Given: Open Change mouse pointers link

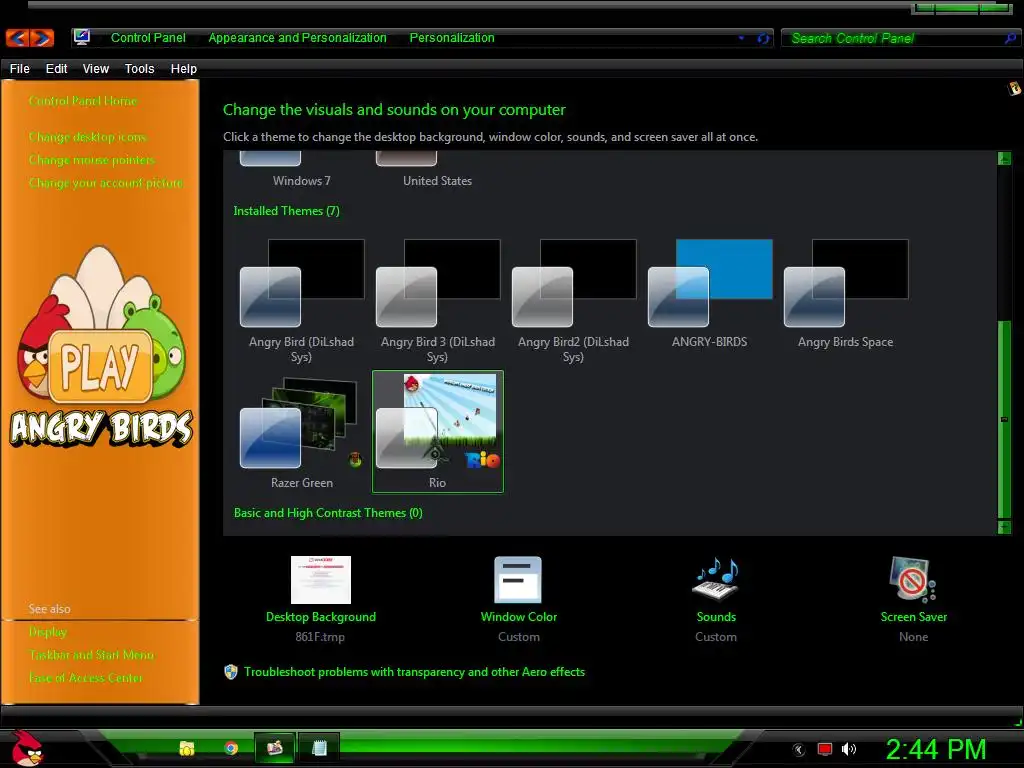Looking at the screenshot, I should (92, 159).
